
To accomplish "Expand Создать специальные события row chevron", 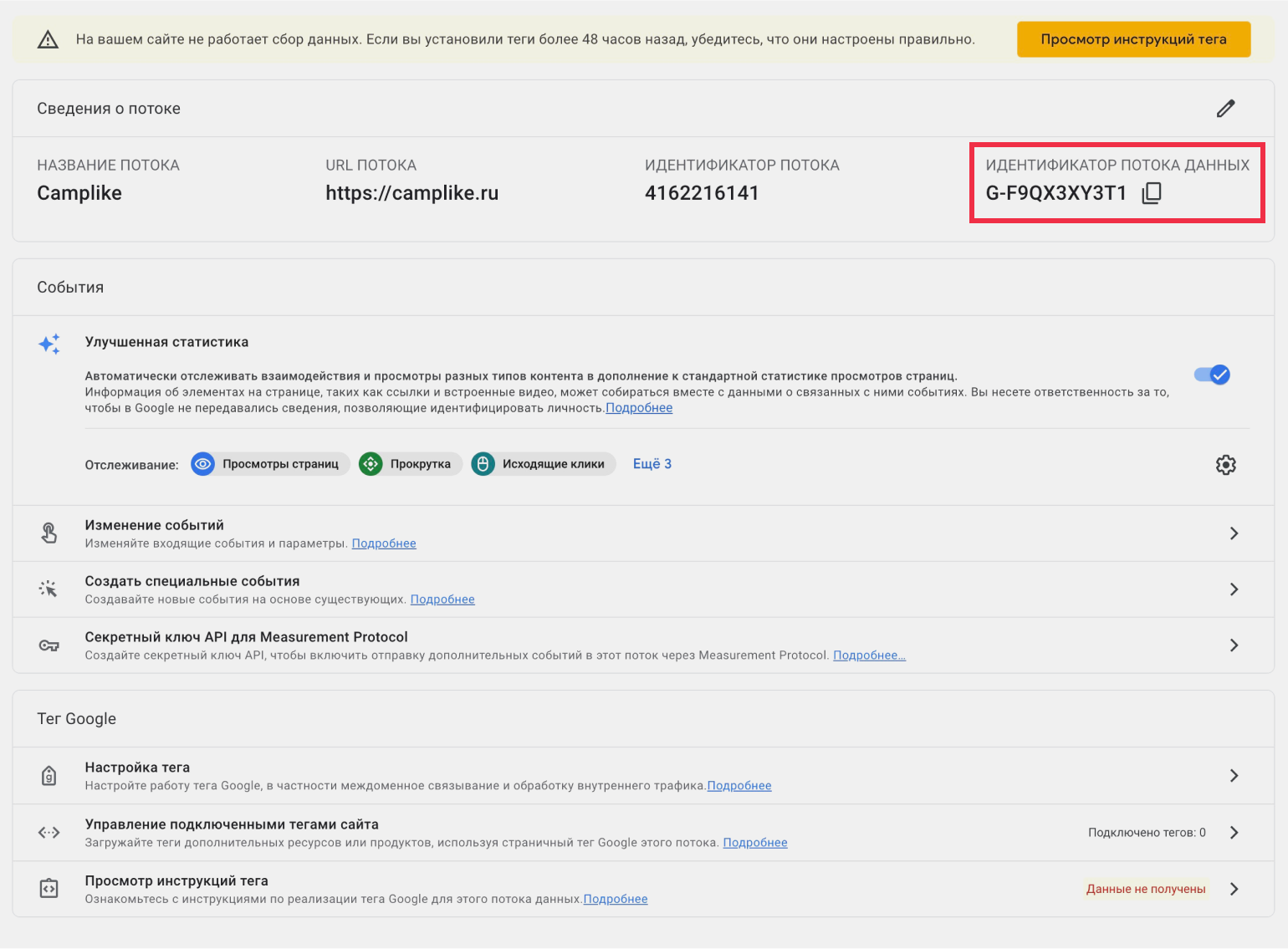I will [x=1234, y=589].
